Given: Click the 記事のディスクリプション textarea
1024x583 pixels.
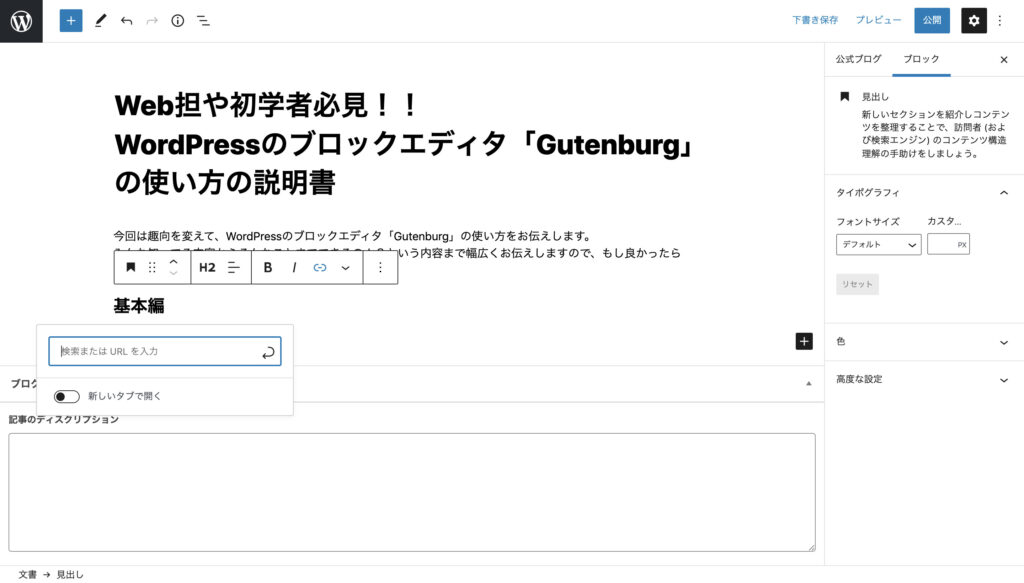Looking at the screenshot, I should pyautogui.click(x=412, y=492).
